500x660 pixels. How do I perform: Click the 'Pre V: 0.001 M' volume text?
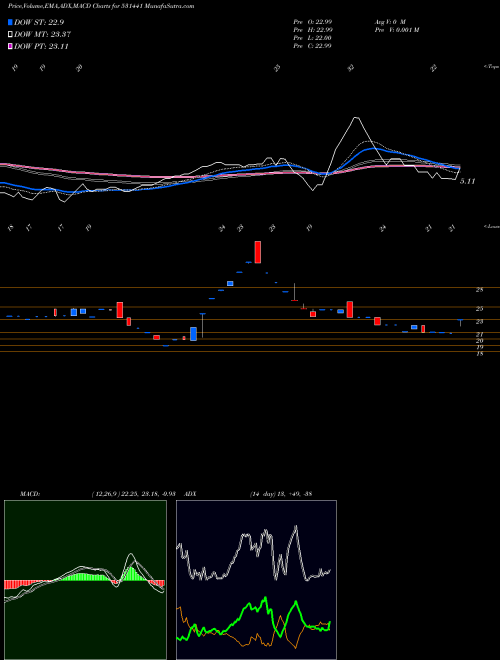pyautogui.click(x=396, y=30)
